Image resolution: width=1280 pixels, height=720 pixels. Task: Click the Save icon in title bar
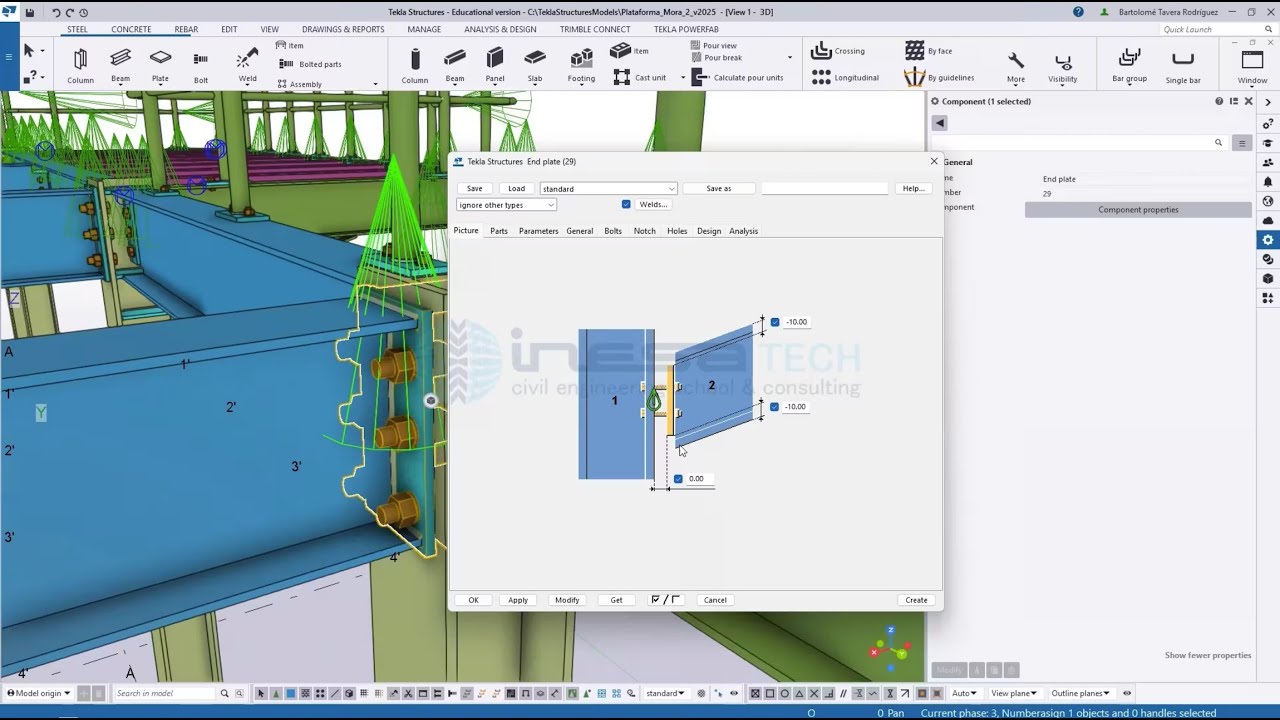30,13
